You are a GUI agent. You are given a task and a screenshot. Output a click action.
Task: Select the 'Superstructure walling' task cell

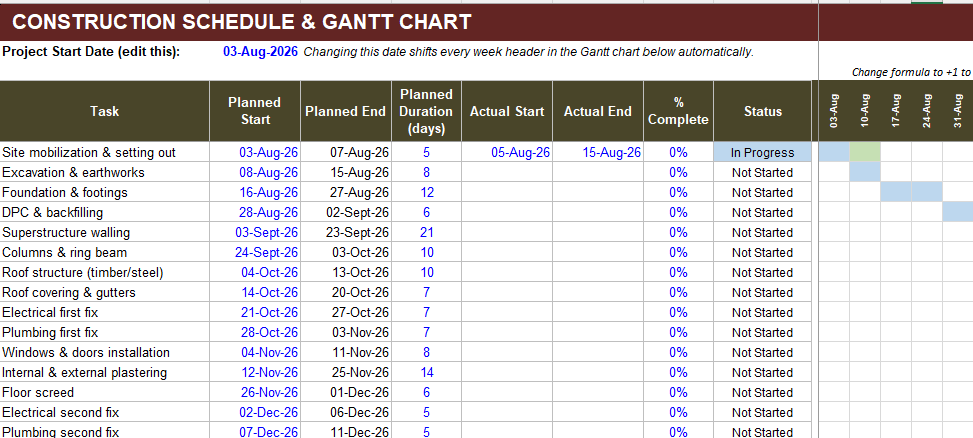pos(105,233)
